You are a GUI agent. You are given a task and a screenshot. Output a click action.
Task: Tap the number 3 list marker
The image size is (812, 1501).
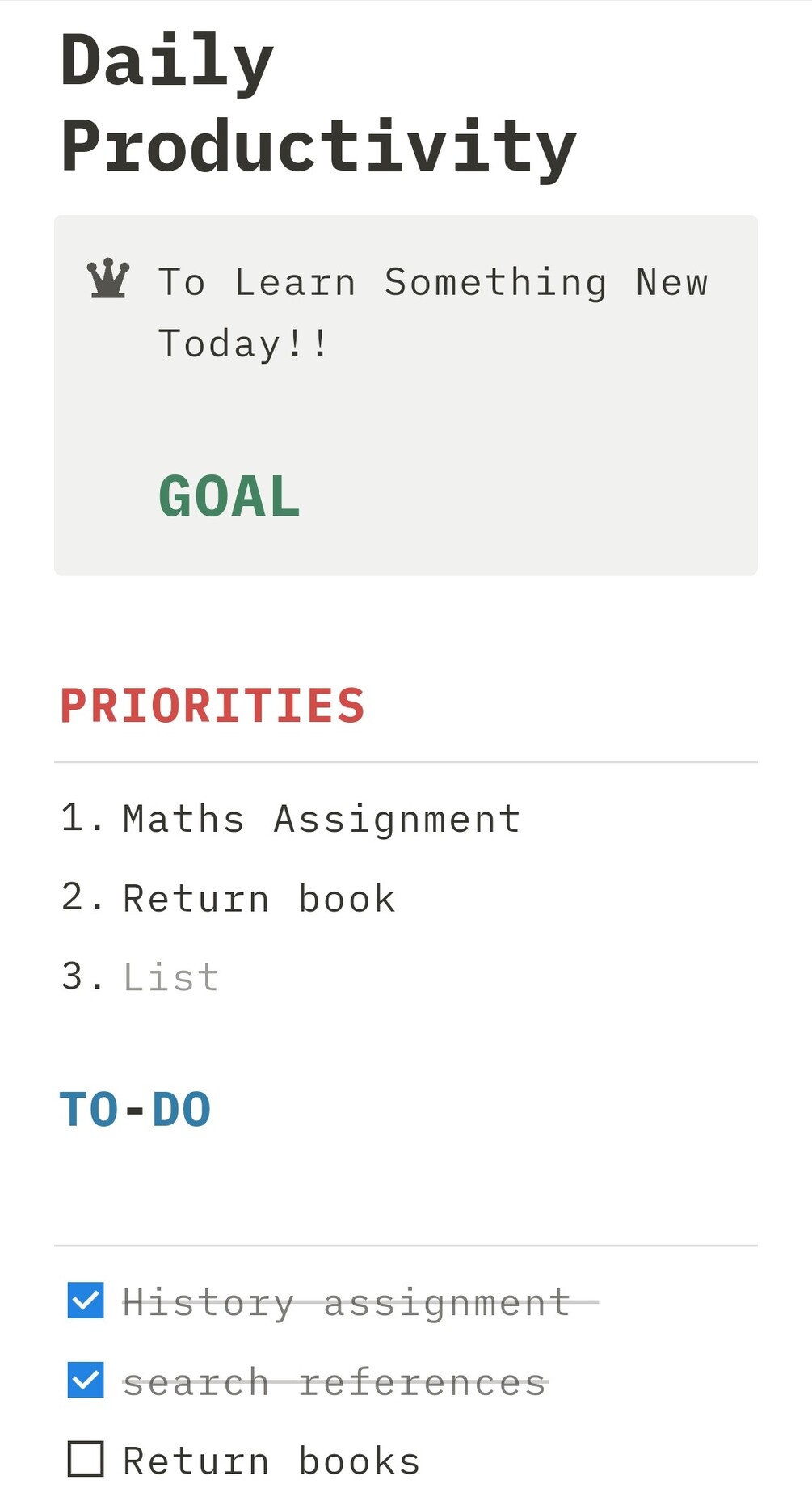(x=74, y=976)
